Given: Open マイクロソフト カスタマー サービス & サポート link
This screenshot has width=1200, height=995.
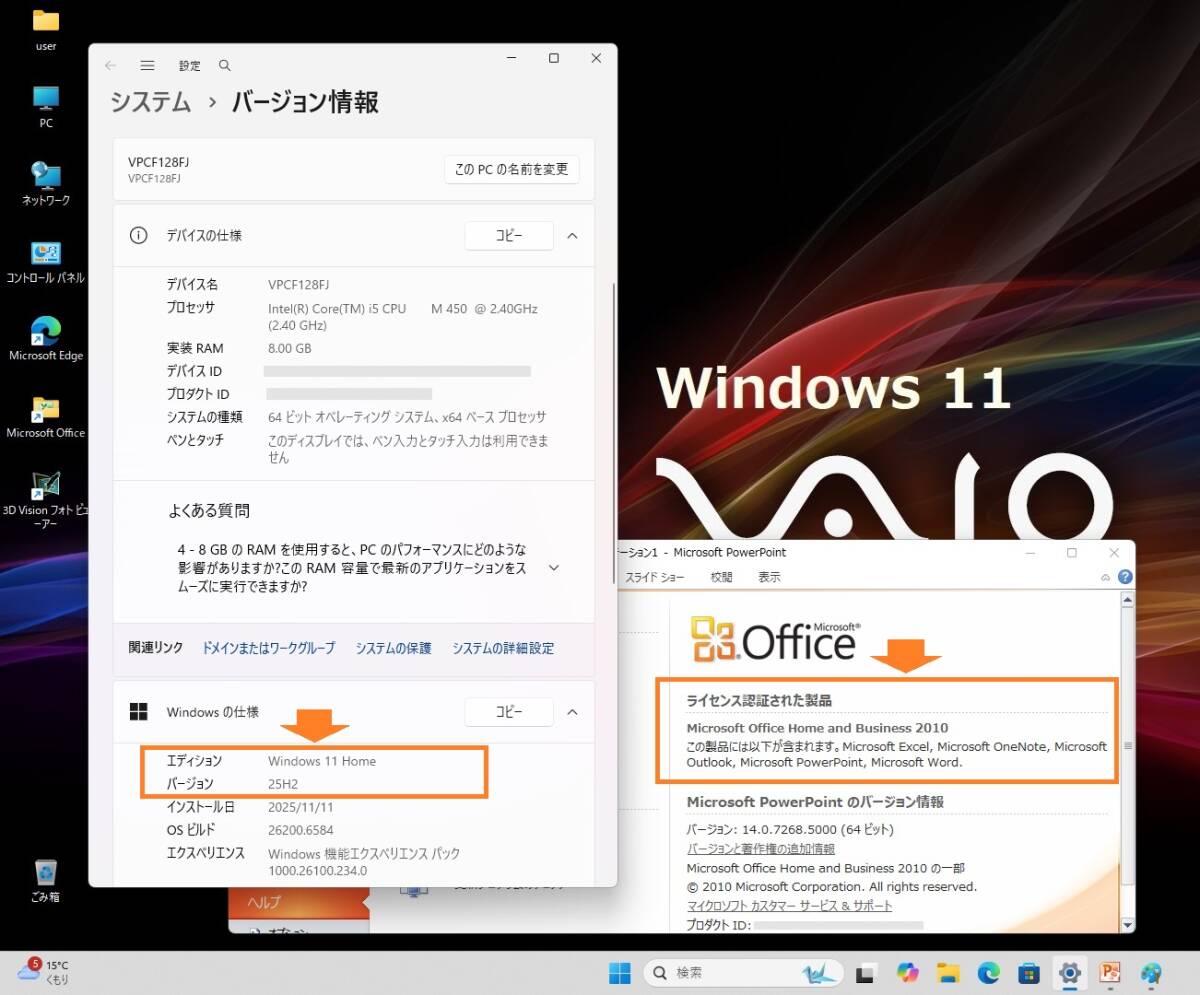Looking at the screenshot, I should (x=789, y=905).
